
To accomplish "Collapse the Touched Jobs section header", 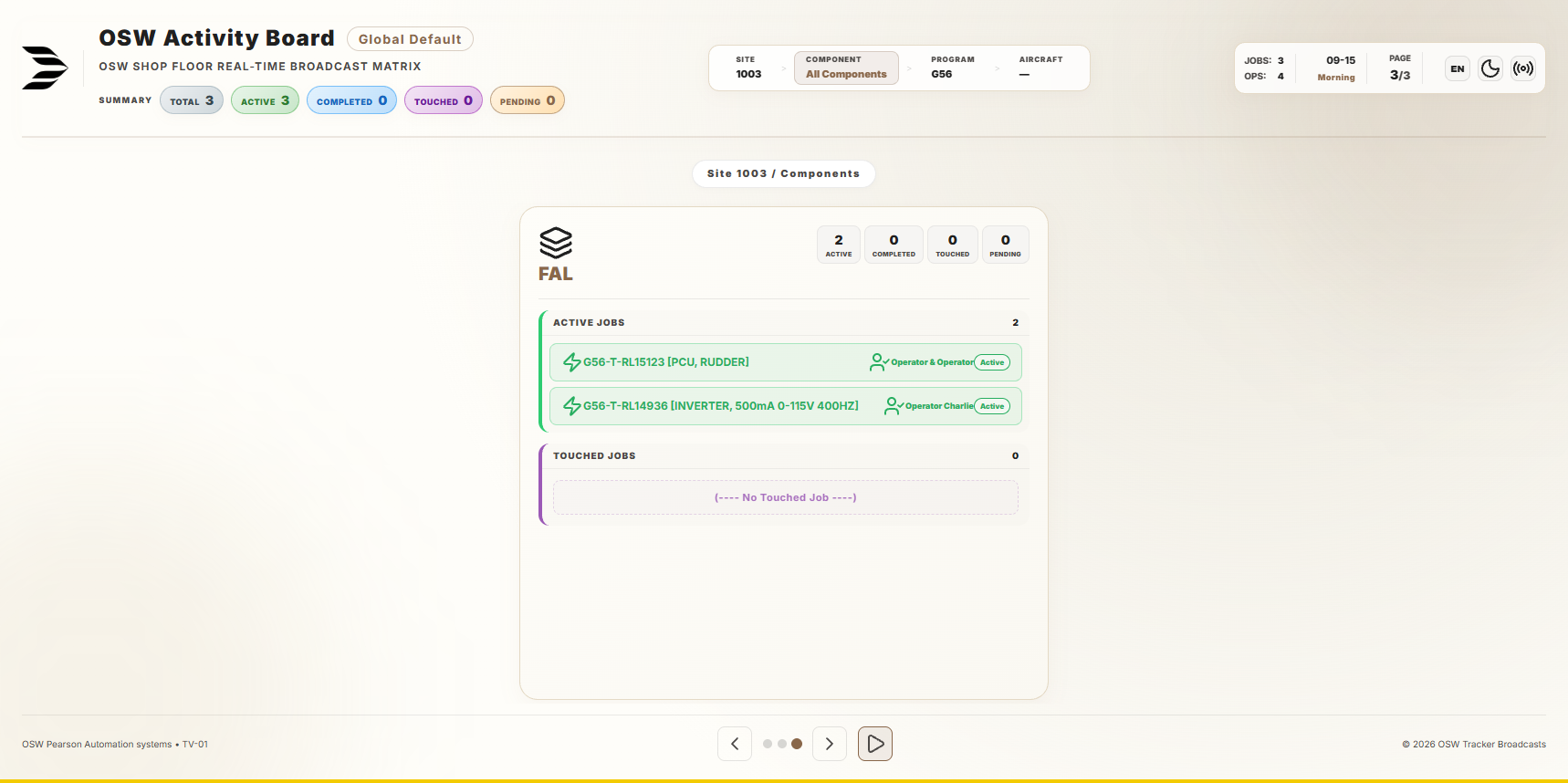I will (x=786, y=456).
